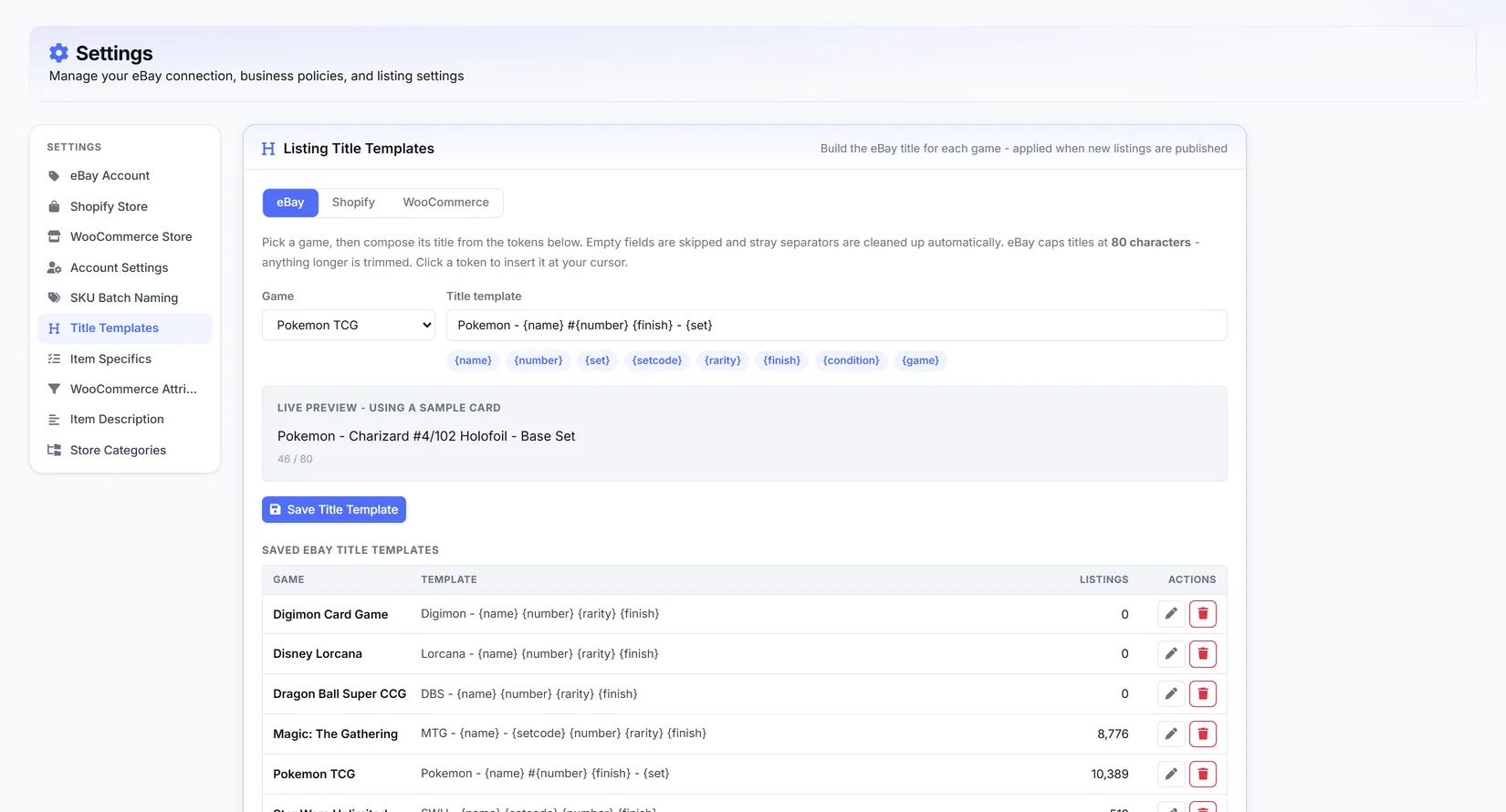Insert the {set} token
This screenshot has width=1506, height=812.
pyautogui.click(x=597, y=361)
